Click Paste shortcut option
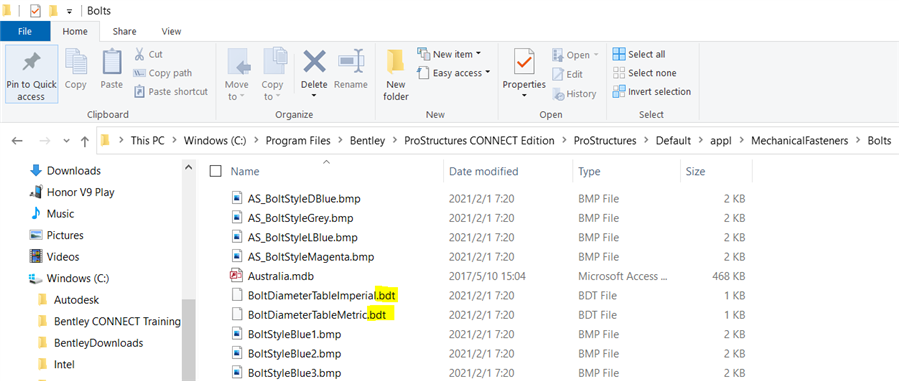899x381 pixels. pos(171,91)
